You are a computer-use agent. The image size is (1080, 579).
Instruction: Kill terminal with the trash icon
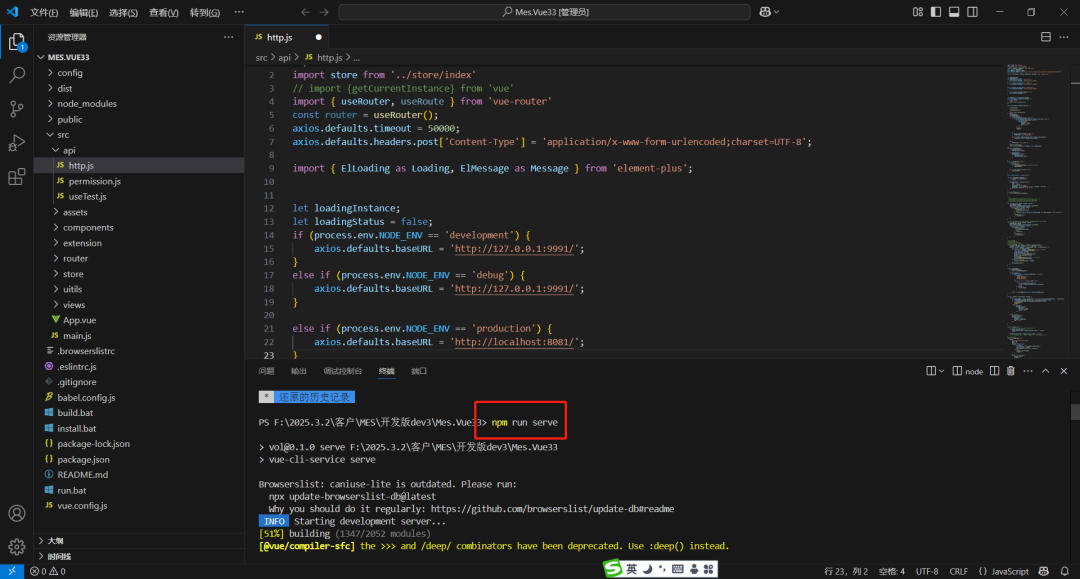pyautogui.click(x=1010, y=371)
